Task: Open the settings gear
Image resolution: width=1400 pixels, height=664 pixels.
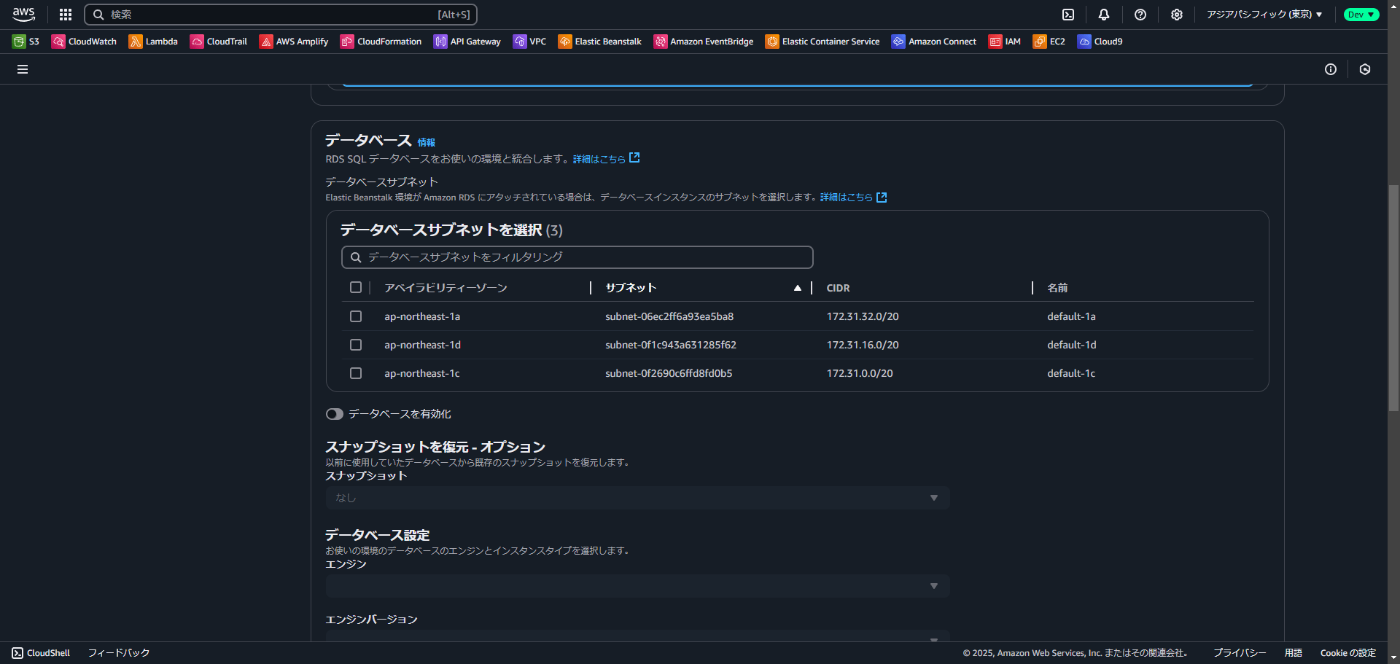Action: [x=1177, y=14]
